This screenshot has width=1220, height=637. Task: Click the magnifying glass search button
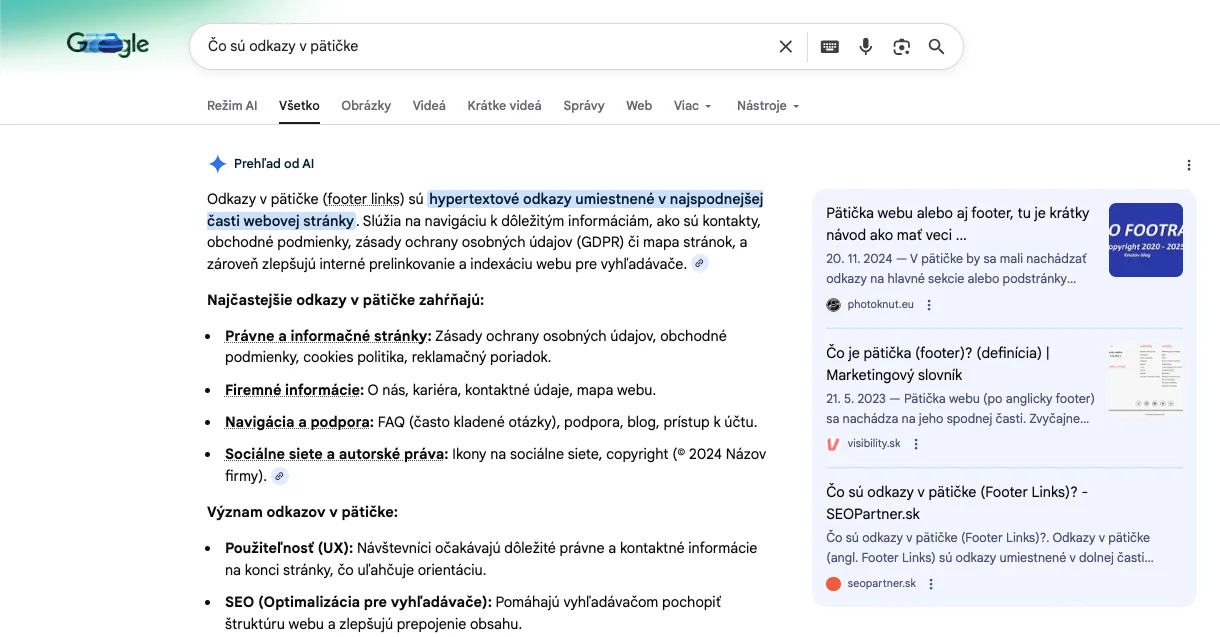[937, 46]
